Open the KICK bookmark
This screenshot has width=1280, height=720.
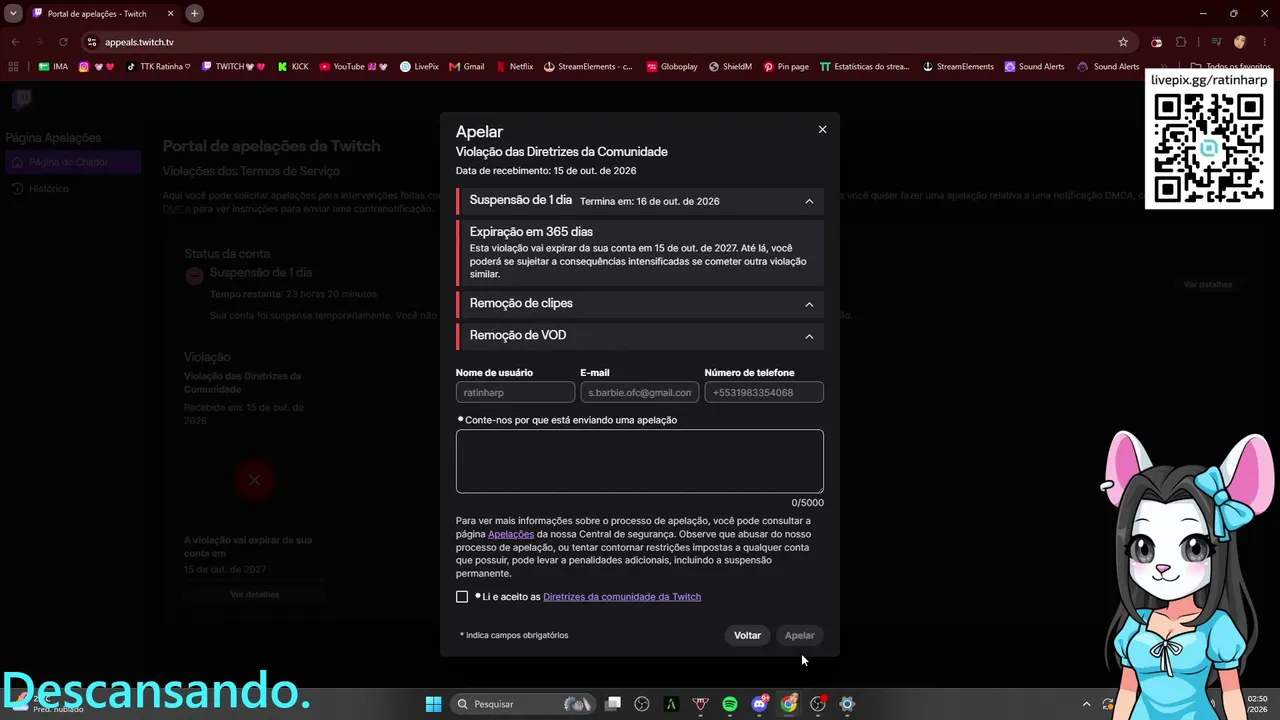pyautogui.click(x=293, y=67)
